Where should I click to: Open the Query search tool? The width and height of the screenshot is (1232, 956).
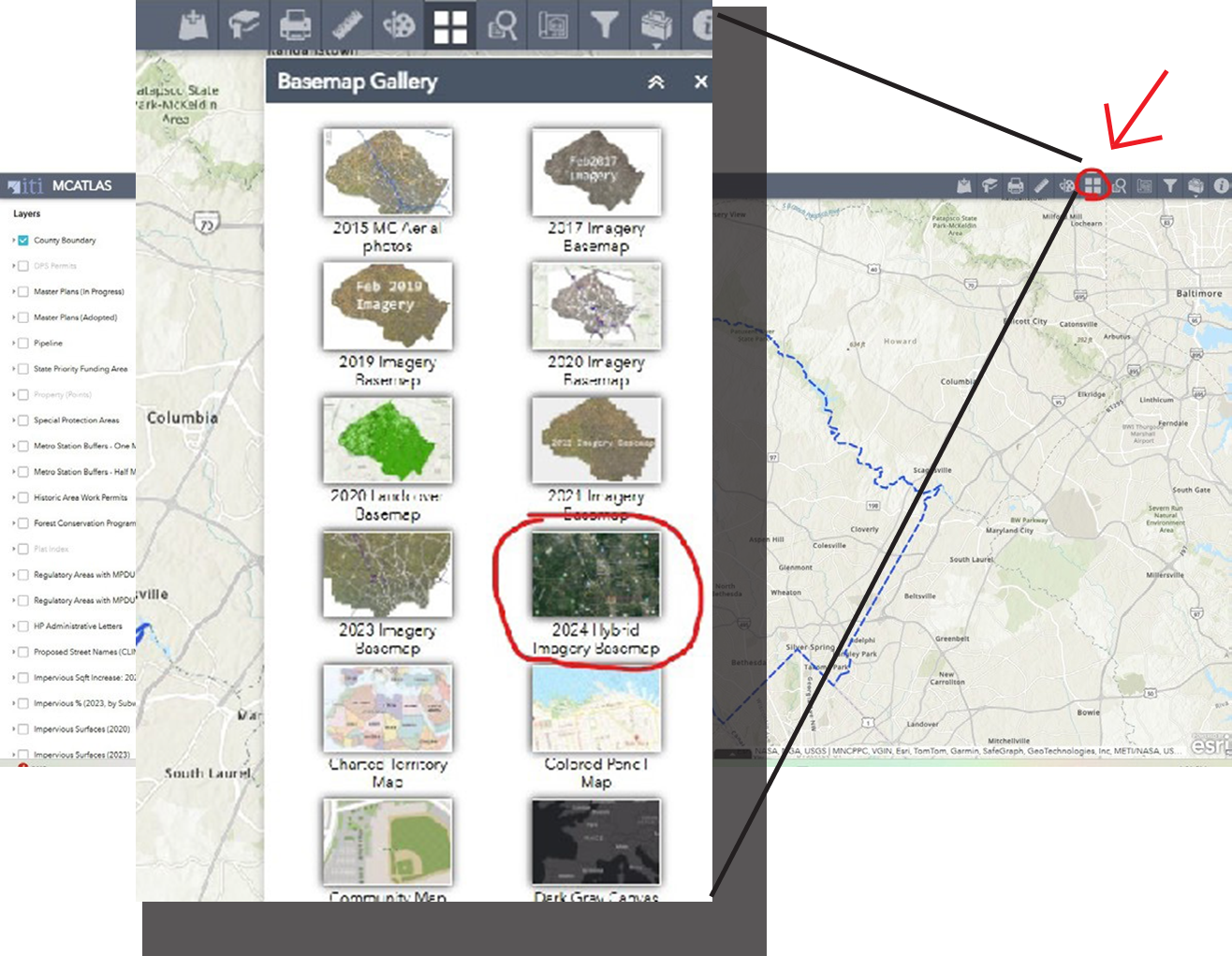pyautogui.click(x=503, y=25)
